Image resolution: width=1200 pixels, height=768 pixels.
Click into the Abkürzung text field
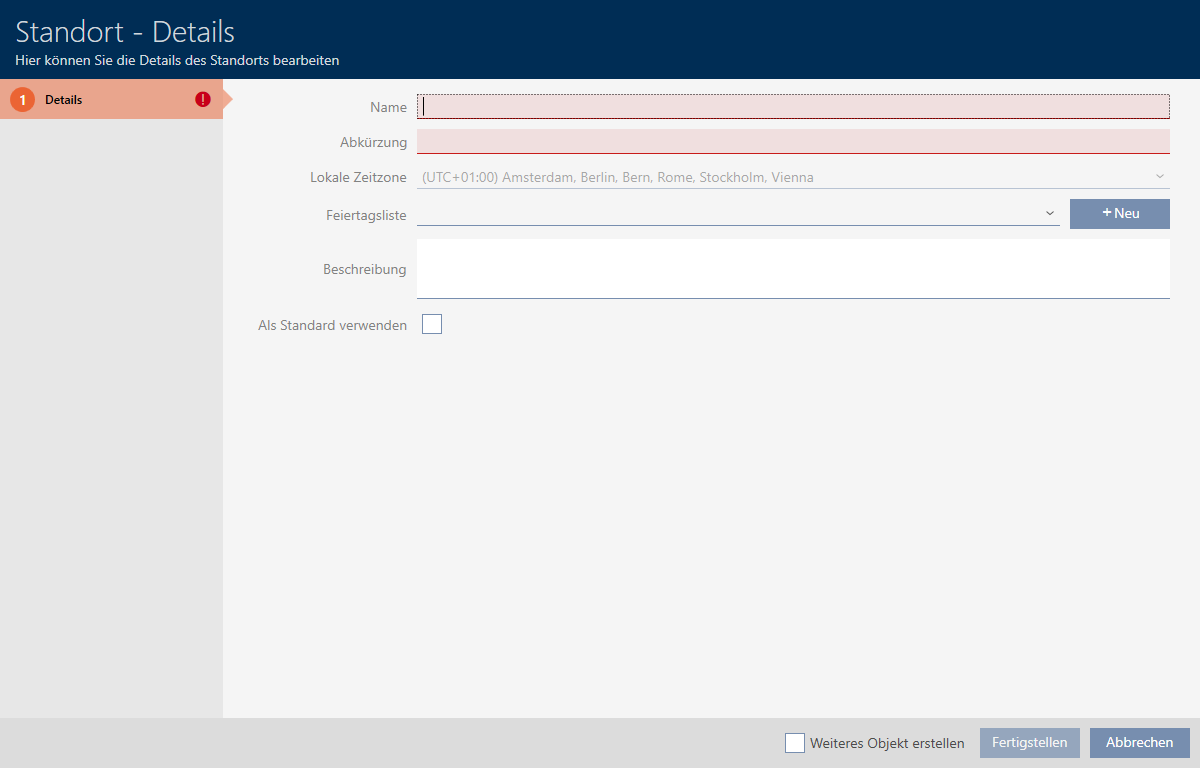coord(792,141)
